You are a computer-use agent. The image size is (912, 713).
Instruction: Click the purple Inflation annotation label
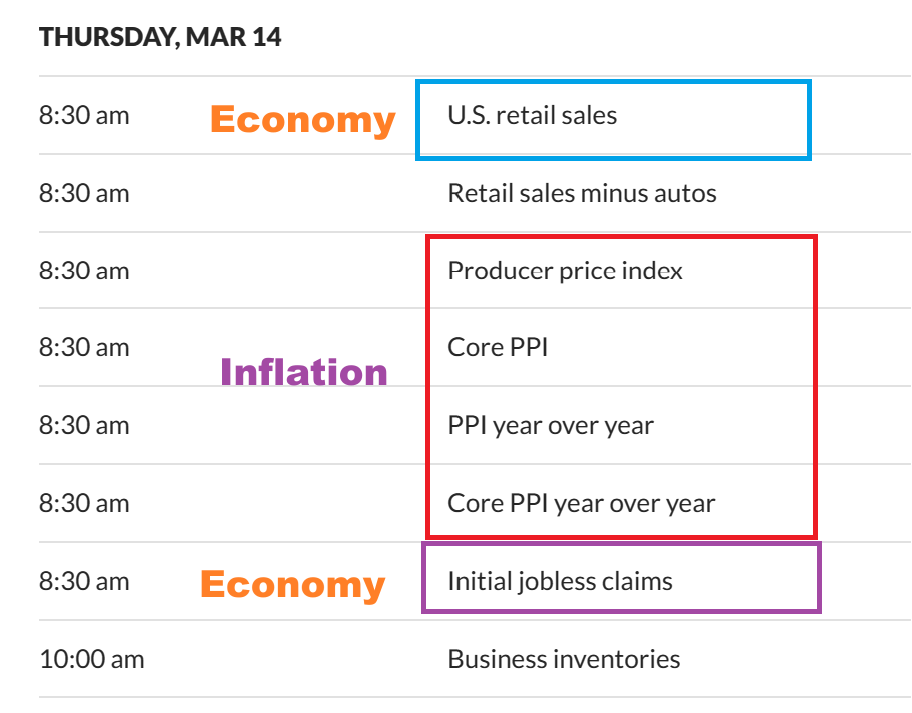tap(304, 372)
